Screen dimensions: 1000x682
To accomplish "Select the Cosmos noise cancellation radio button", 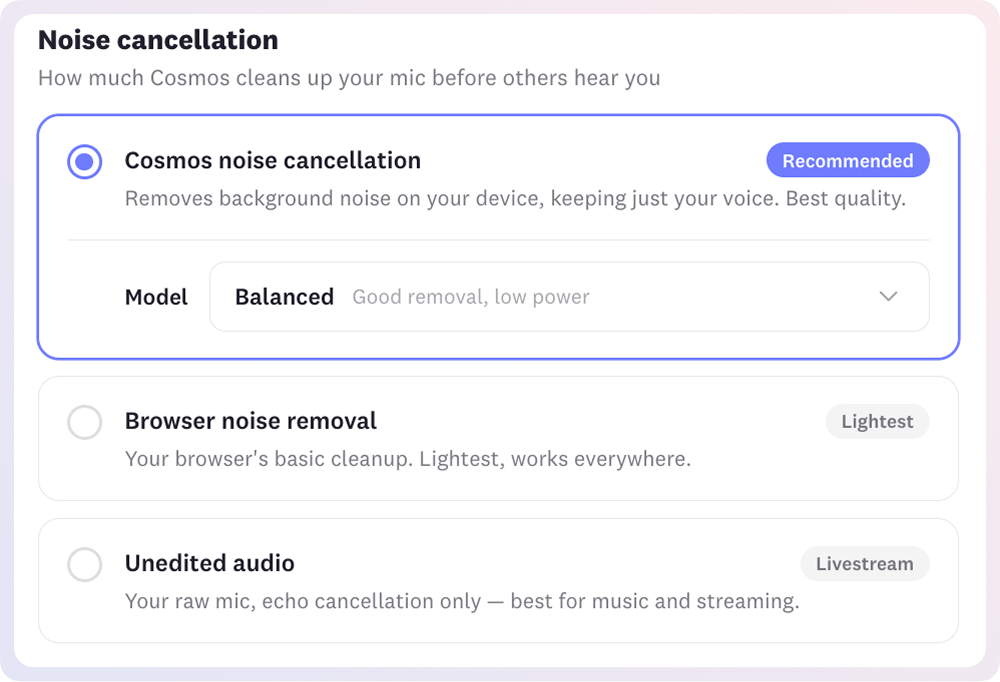I will click(x=85, y=161).
